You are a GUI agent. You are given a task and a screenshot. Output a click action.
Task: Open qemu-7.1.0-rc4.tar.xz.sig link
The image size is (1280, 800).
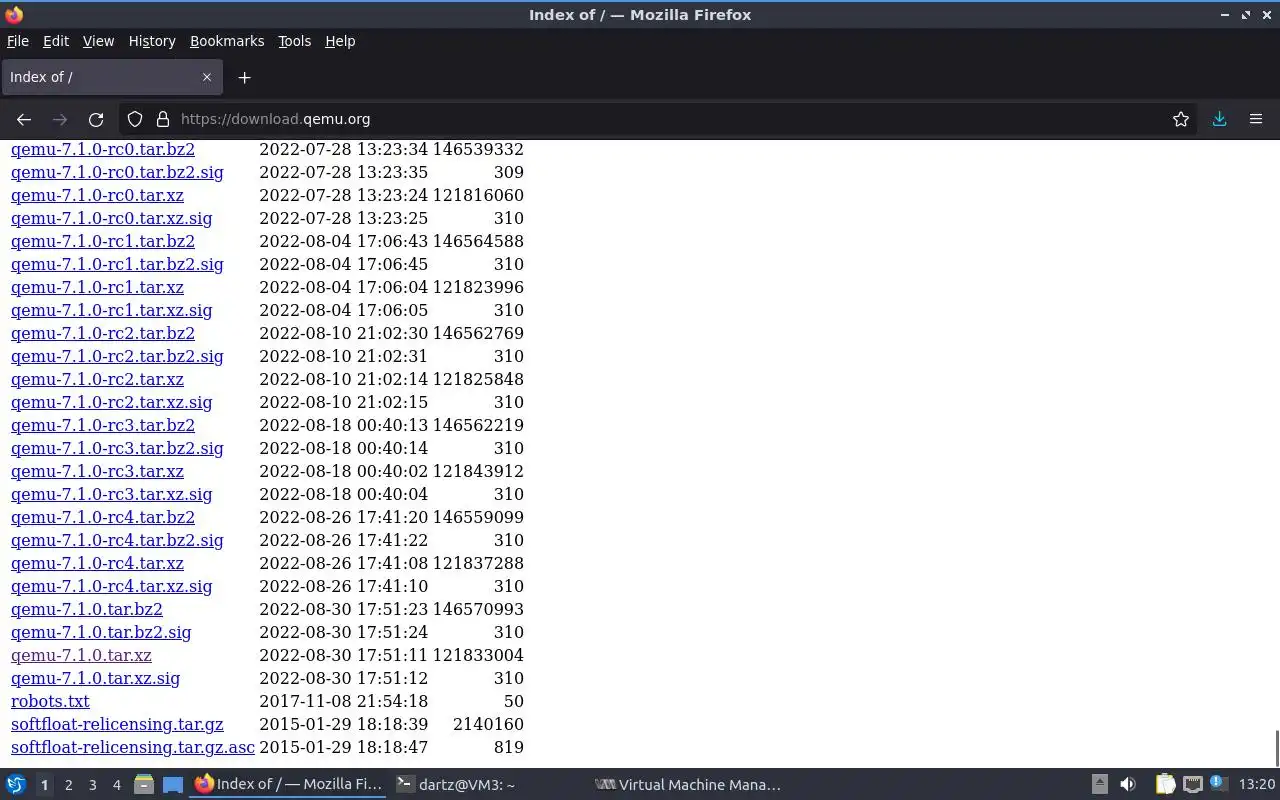click(x=111, y=586)
